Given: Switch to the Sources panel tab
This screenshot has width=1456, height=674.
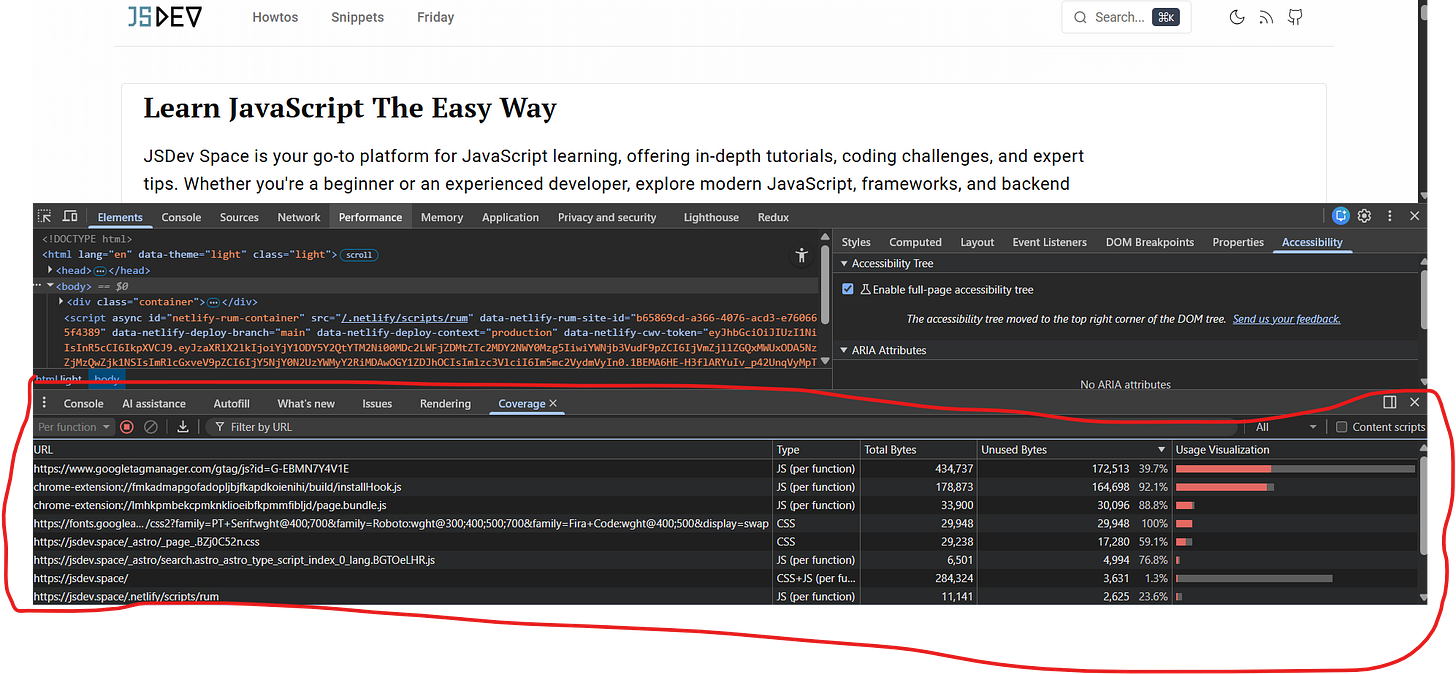Looking at the screenshot, I should [x=239, y=217].
